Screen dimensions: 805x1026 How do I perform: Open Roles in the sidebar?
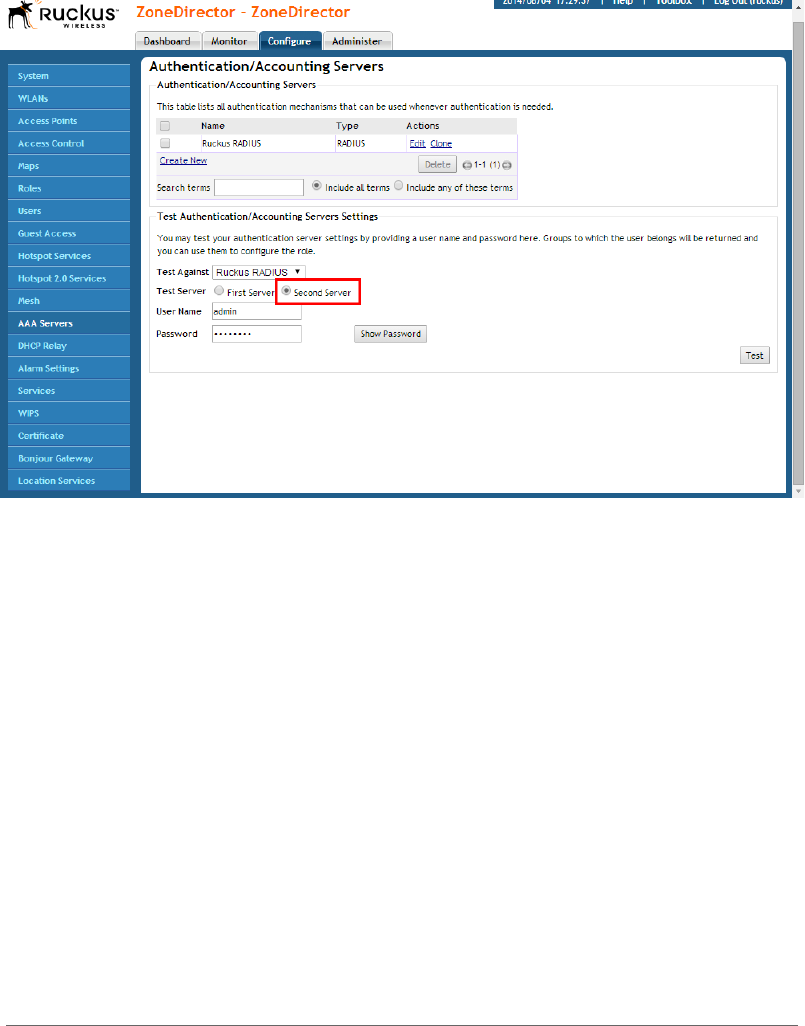69,188
